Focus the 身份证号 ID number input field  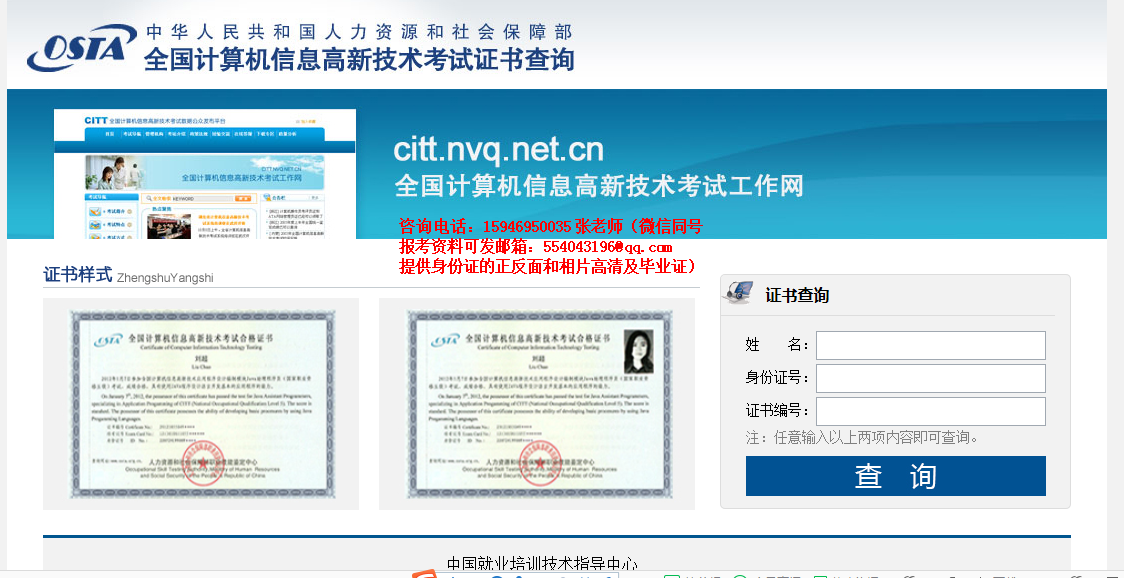[930, 378]
